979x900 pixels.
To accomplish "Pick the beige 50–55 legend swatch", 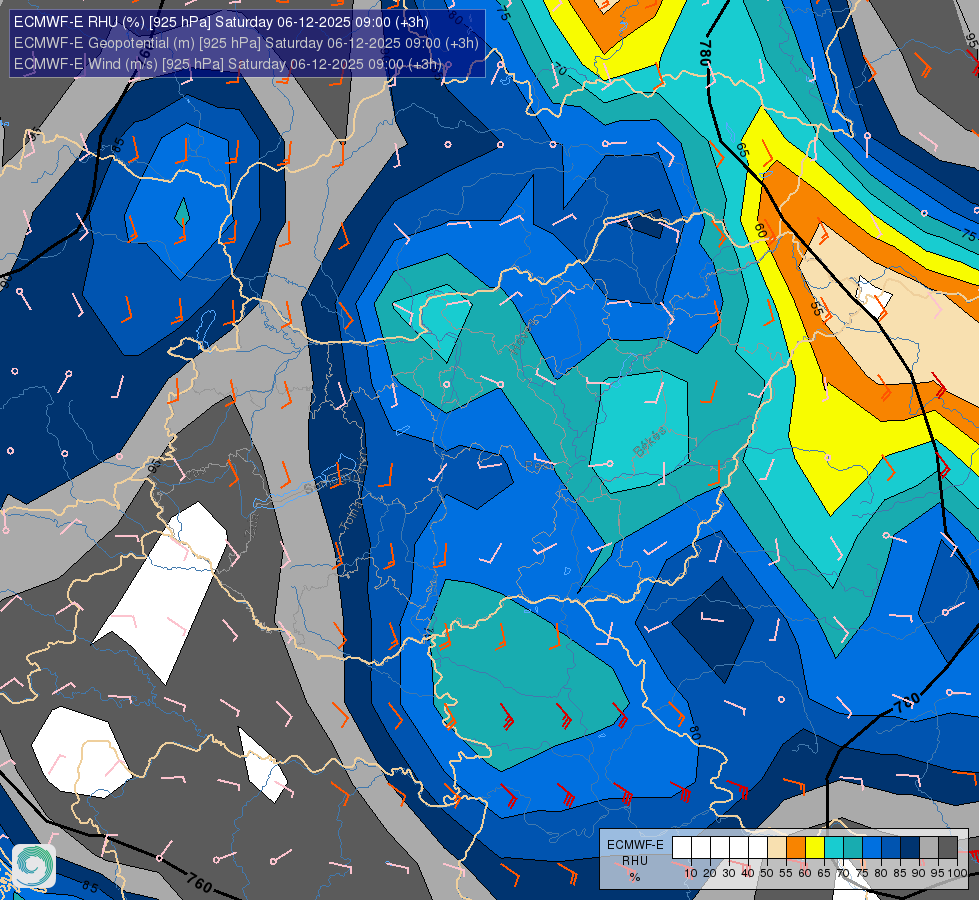I will pyautogui.click(x=777, y=848).
